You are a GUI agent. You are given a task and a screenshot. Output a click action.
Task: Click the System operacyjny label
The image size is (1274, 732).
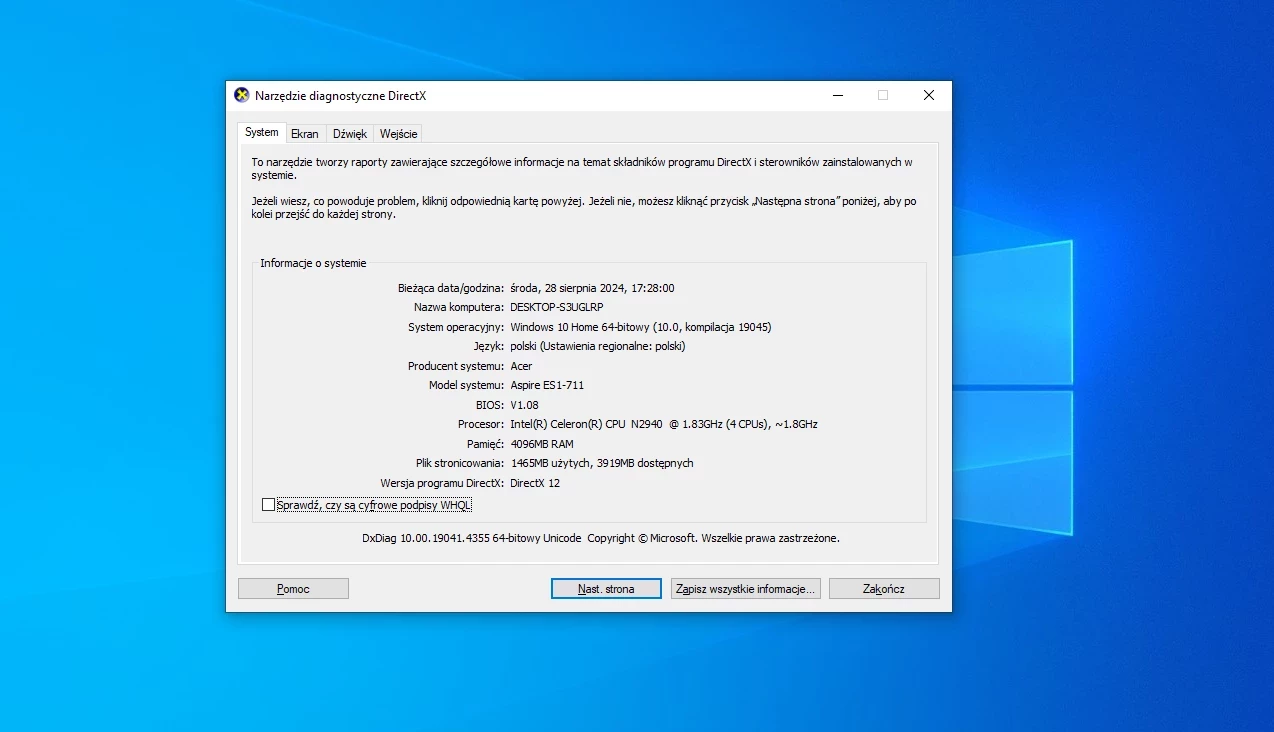click(456, 327)
